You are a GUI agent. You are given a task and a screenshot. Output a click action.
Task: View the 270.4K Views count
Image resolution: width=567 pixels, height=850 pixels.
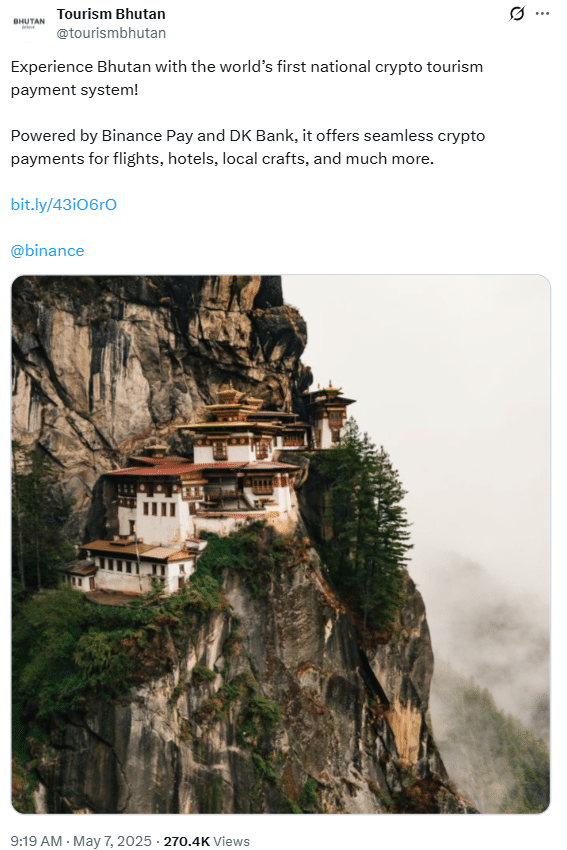coord(207,841)
